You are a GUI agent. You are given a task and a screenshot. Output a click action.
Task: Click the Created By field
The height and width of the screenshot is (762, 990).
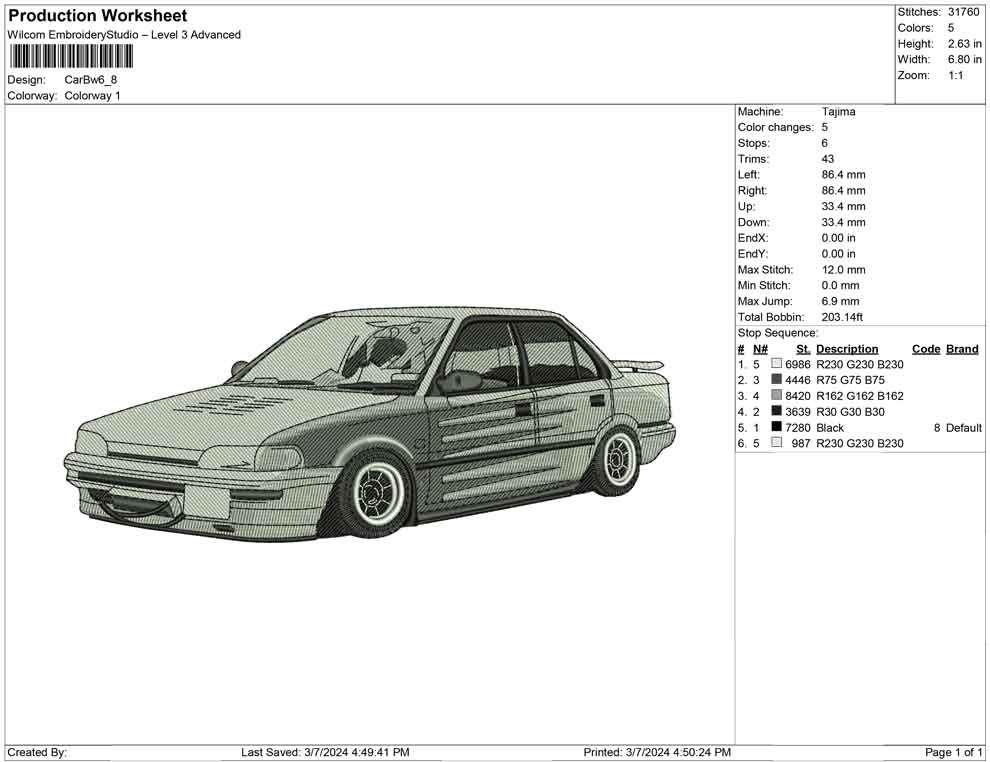35,752
